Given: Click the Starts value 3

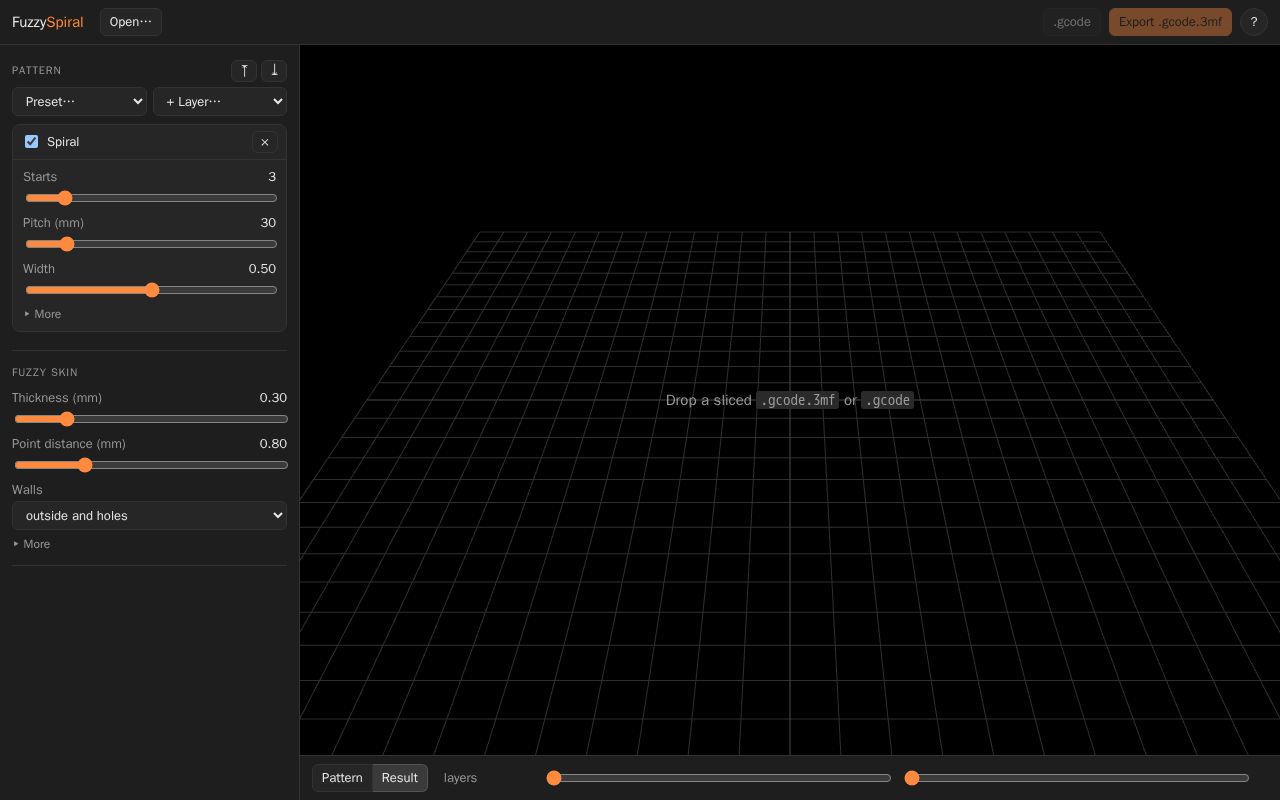Looking at the screenshot, I should point(272,177).
